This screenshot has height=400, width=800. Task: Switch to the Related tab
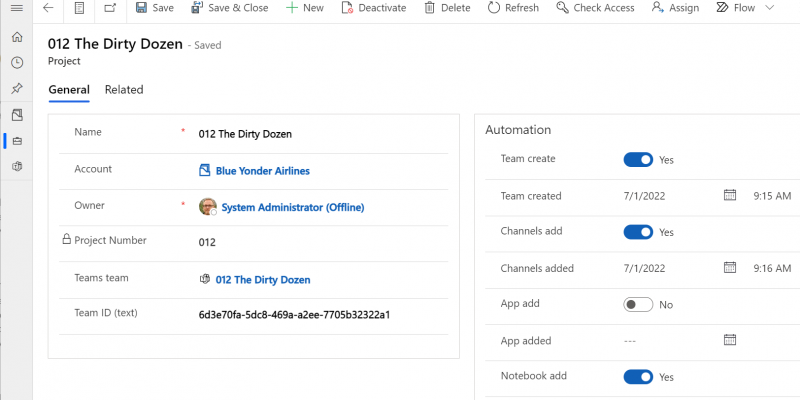124,90
